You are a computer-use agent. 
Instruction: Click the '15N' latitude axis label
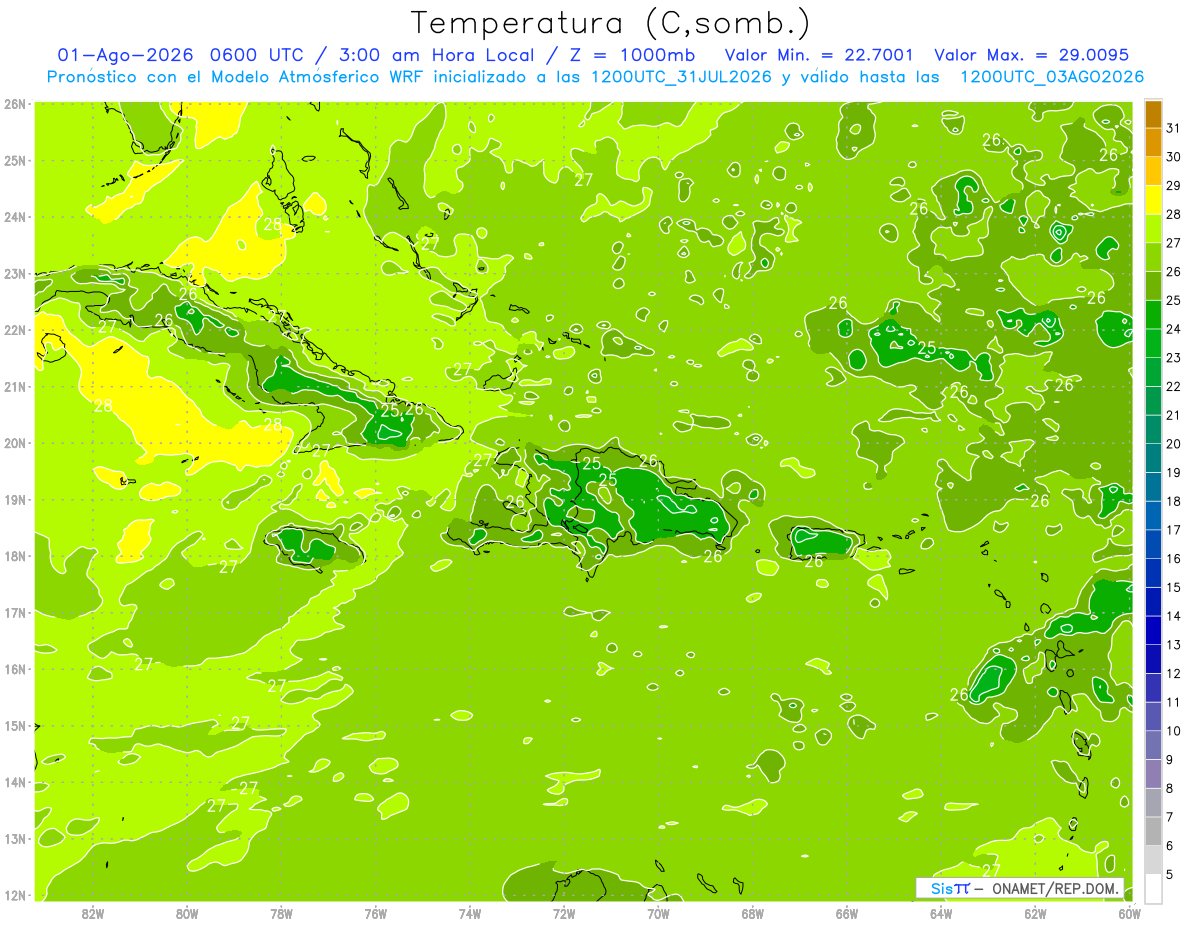(x=14, y=725)
